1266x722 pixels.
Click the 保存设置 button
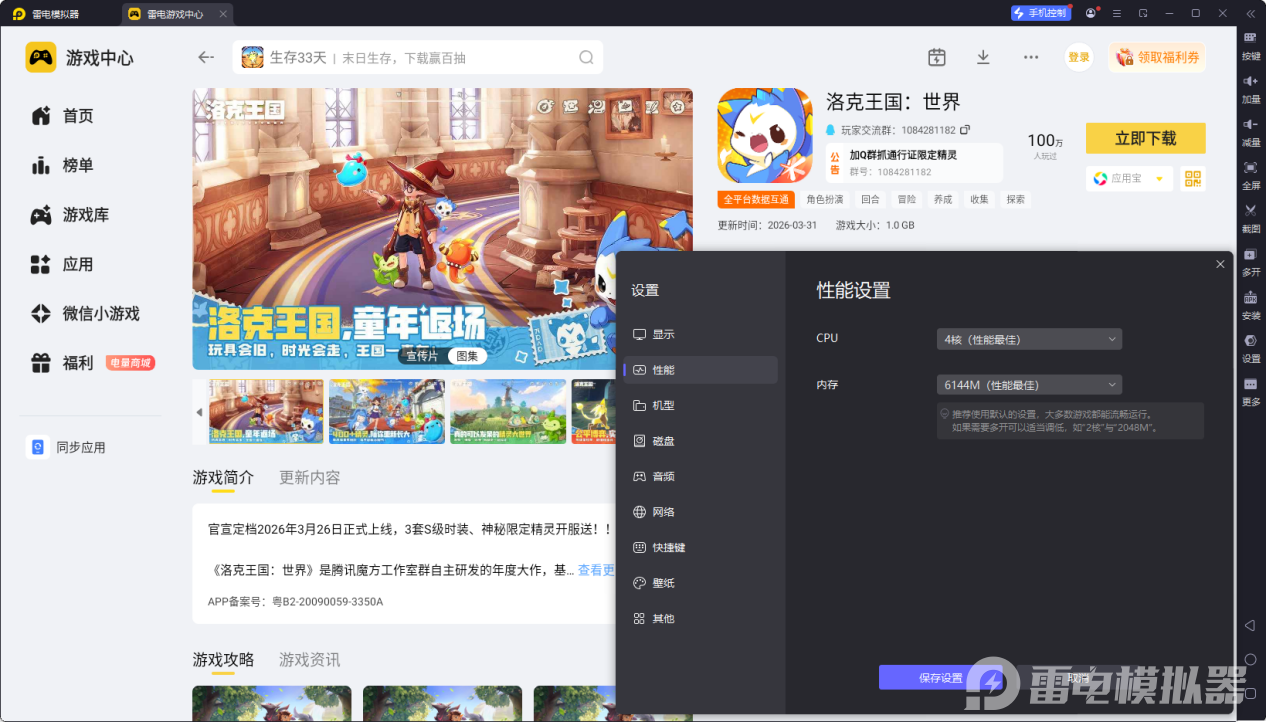click(x=939, y=678)
